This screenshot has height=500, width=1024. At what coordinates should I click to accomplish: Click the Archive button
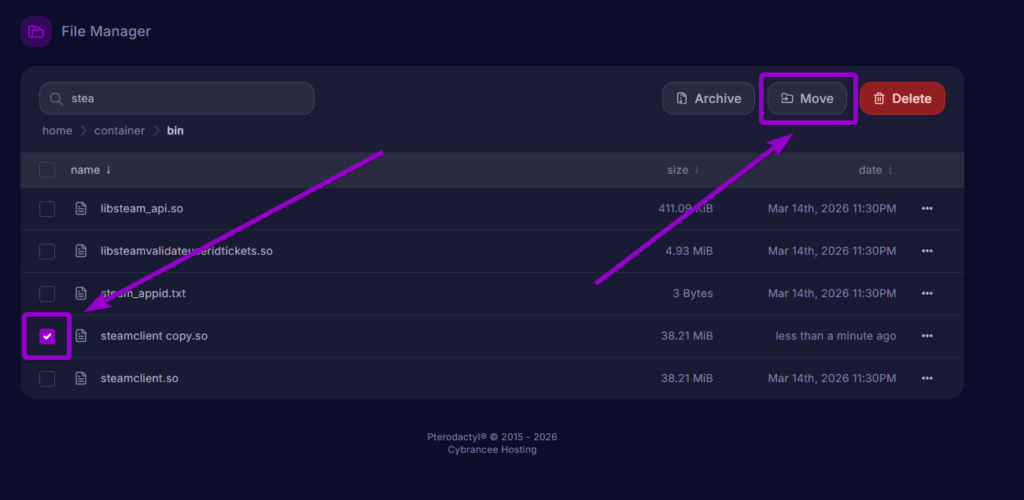coord(709,99)
